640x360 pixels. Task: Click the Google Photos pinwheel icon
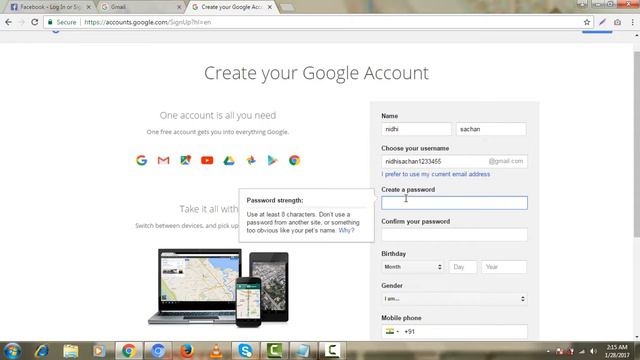251,160
